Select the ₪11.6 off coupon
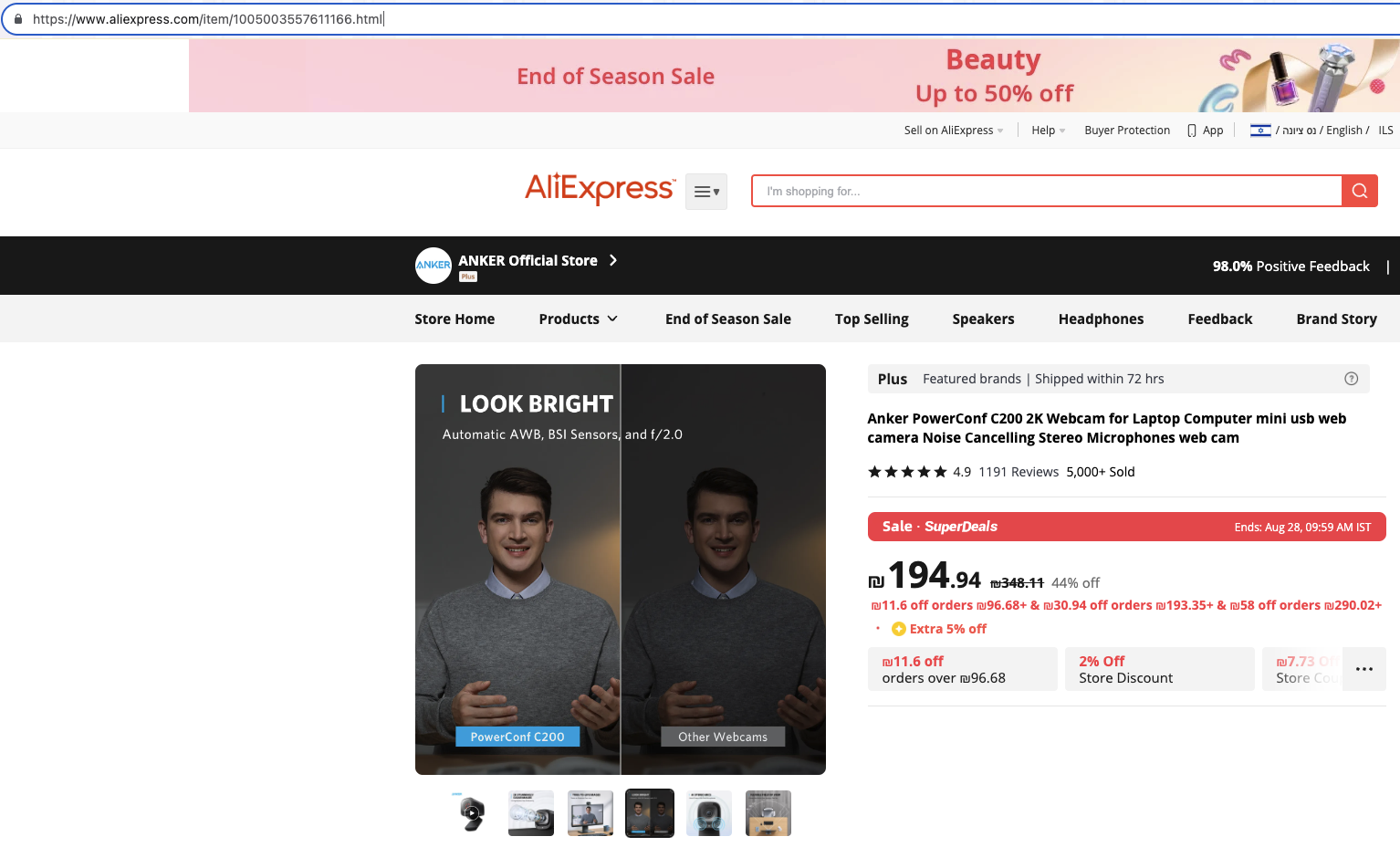The image size is (1400, 847). click(x=961, y=669)
